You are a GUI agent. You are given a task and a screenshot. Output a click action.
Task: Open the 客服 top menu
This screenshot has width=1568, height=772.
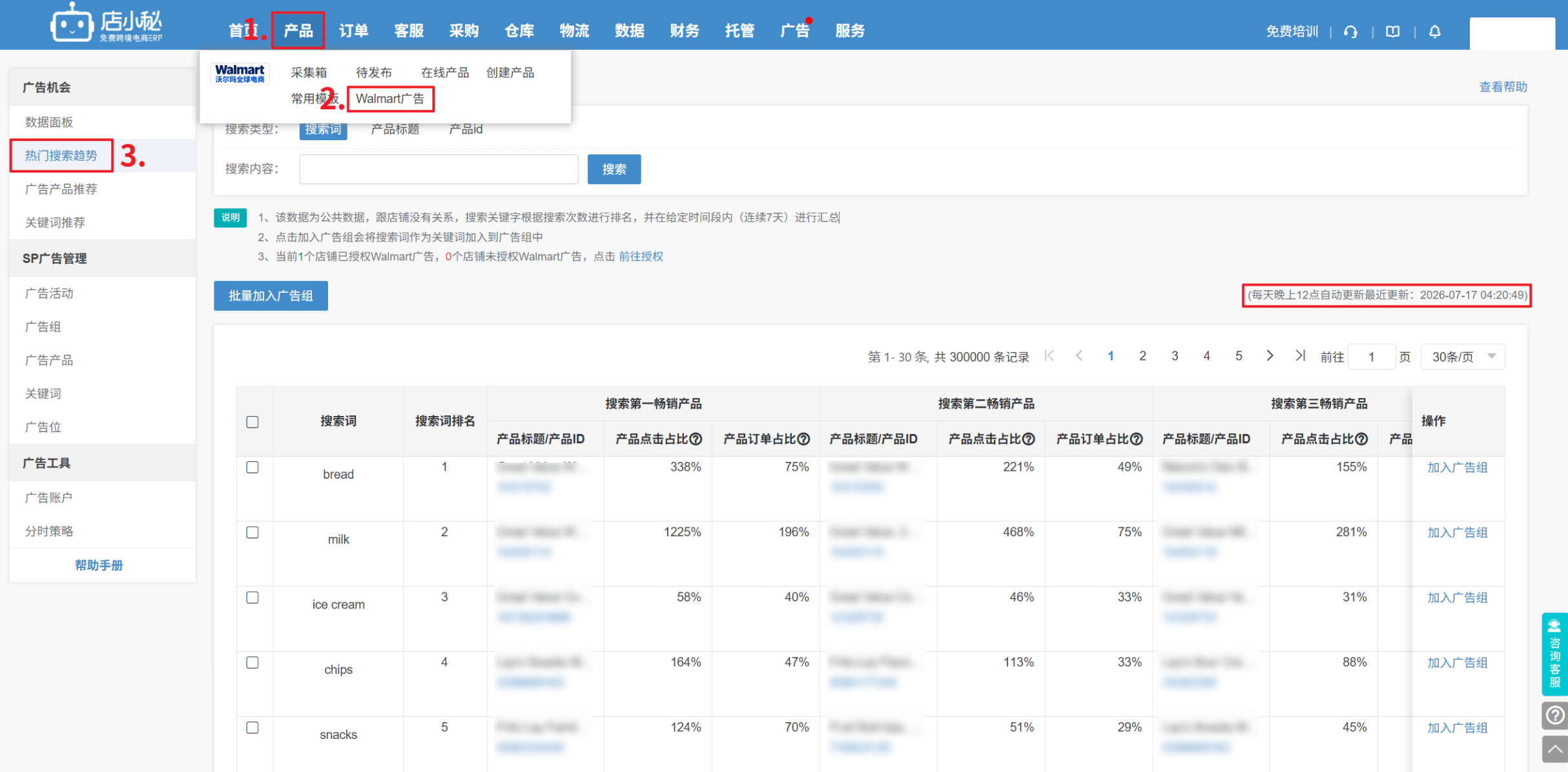pos(409,30)
